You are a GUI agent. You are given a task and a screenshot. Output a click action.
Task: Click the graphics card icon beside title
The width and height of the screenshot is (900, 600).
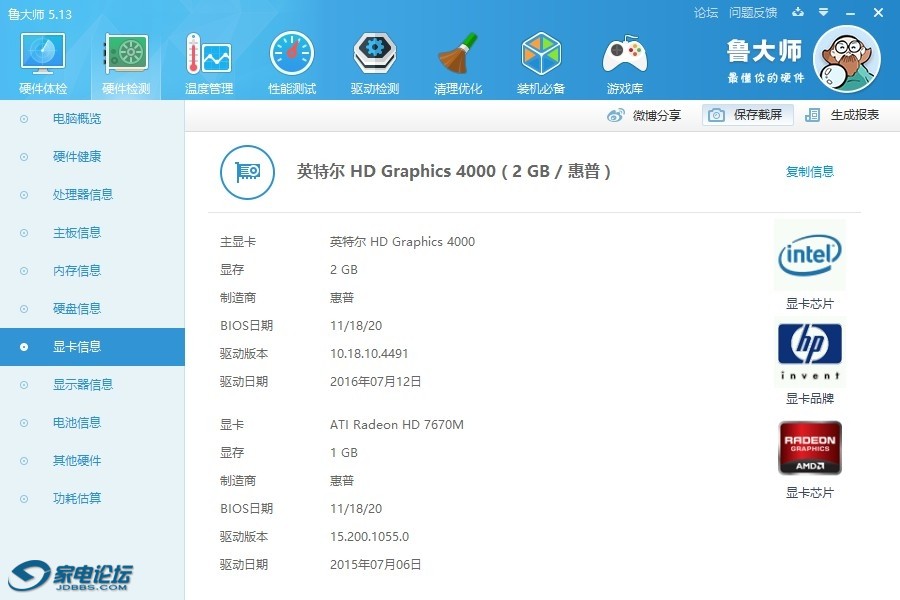247,172
